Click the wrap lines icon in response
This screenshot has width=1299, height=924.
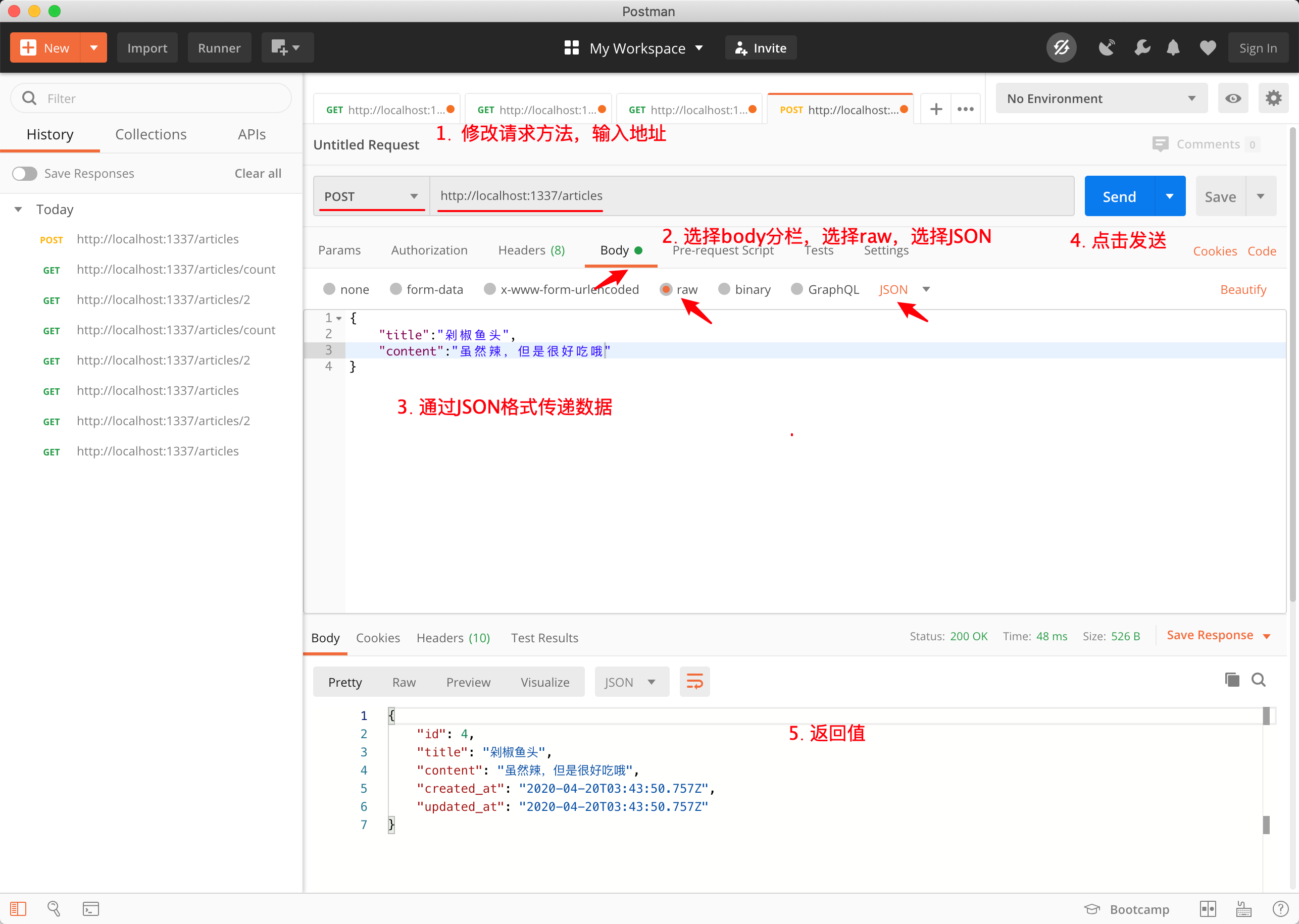694,681
